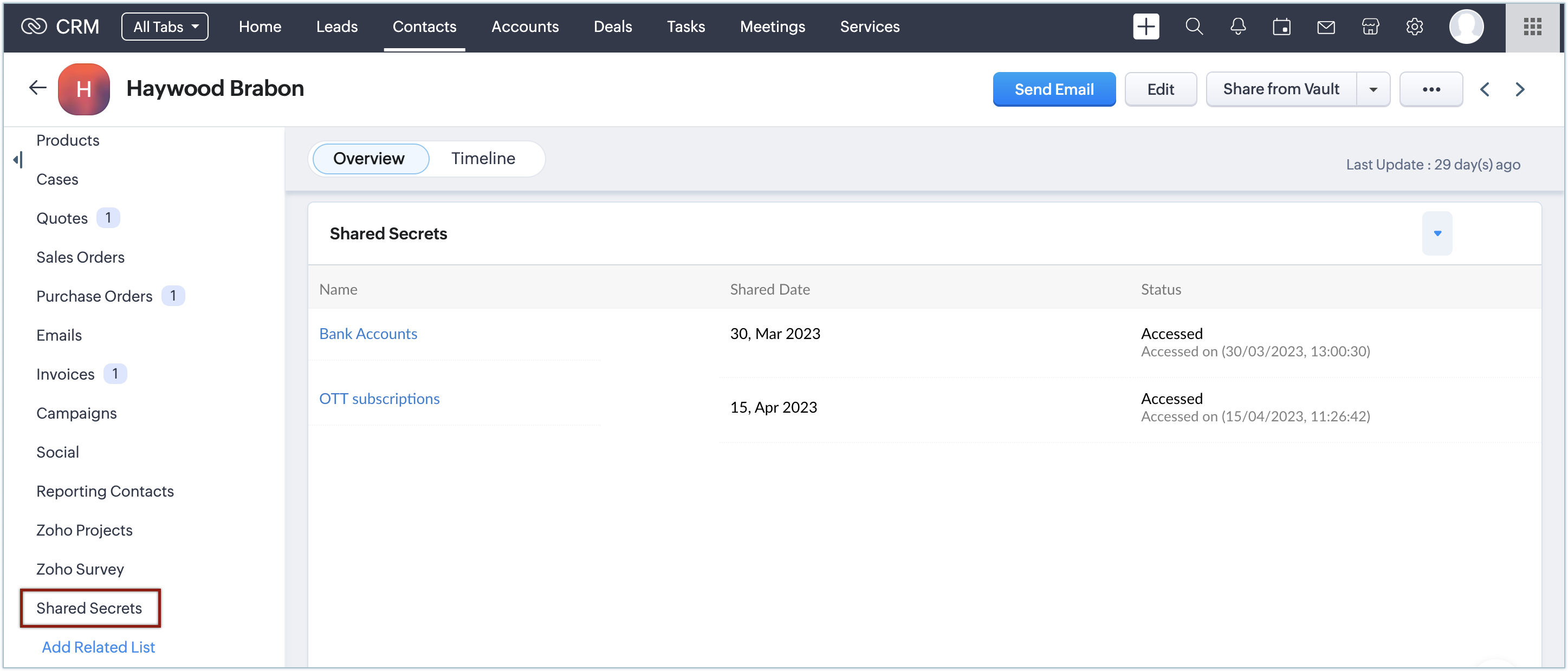Click the plus create-new icon
This screenshot has height=671, width=1568.
pos(1145,27)
